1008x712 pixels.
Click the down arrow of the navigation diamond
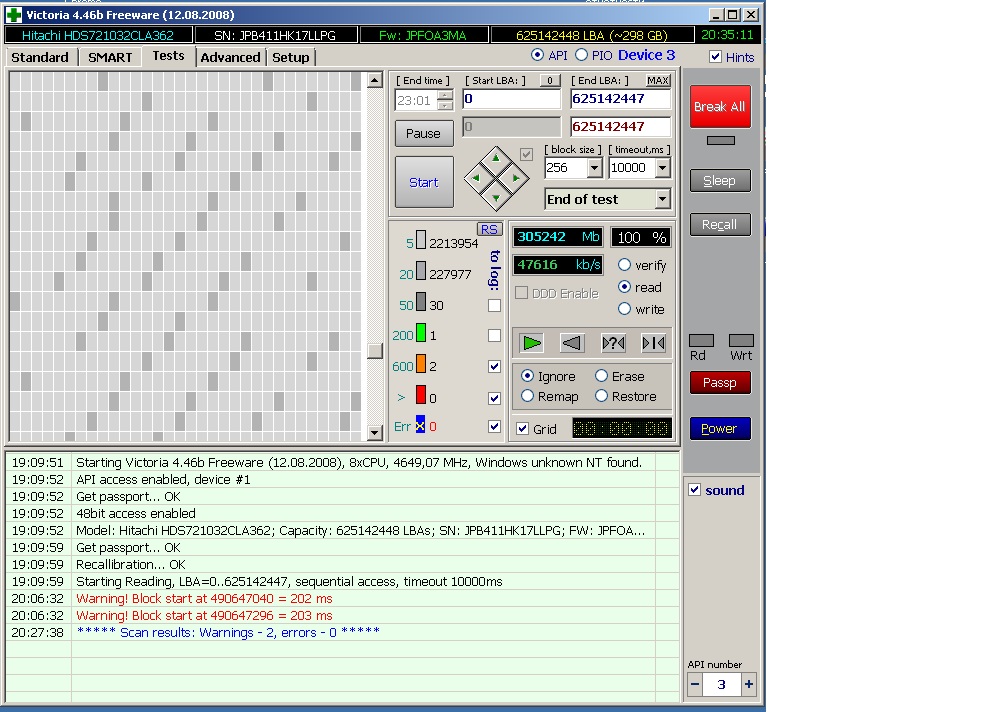[x=496, y=199]
